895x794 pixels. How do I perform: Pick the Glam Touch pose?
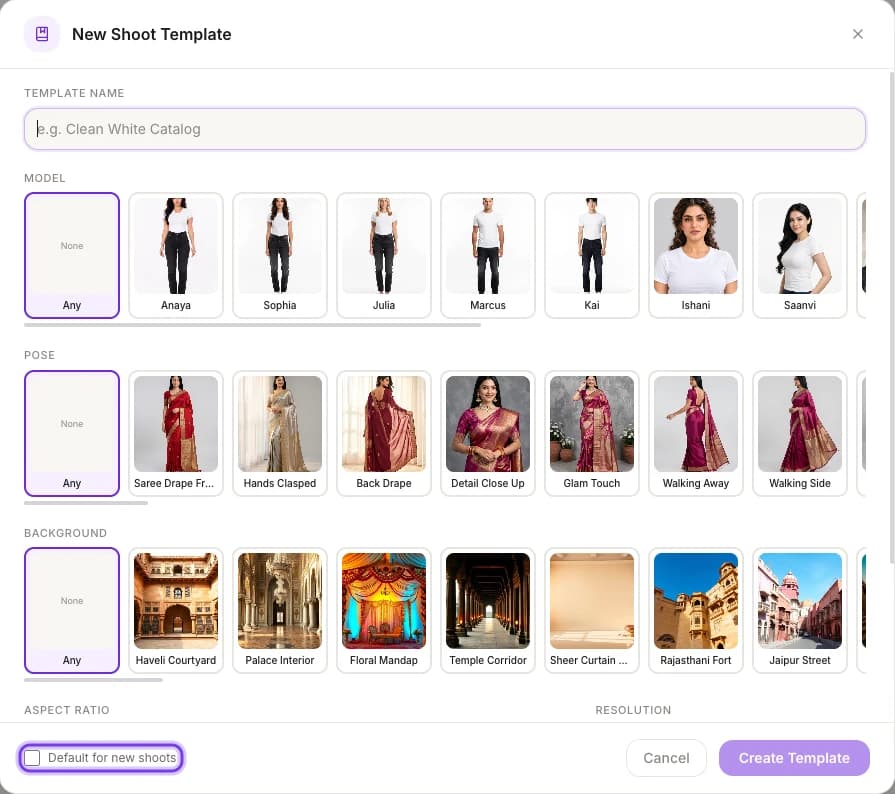point(592,433)
